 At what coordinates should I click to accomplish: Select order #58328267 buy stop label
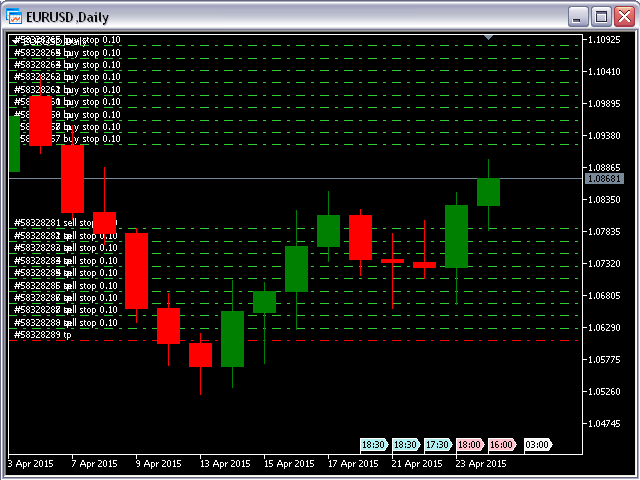pyautogui.click(x=66, y=139)
